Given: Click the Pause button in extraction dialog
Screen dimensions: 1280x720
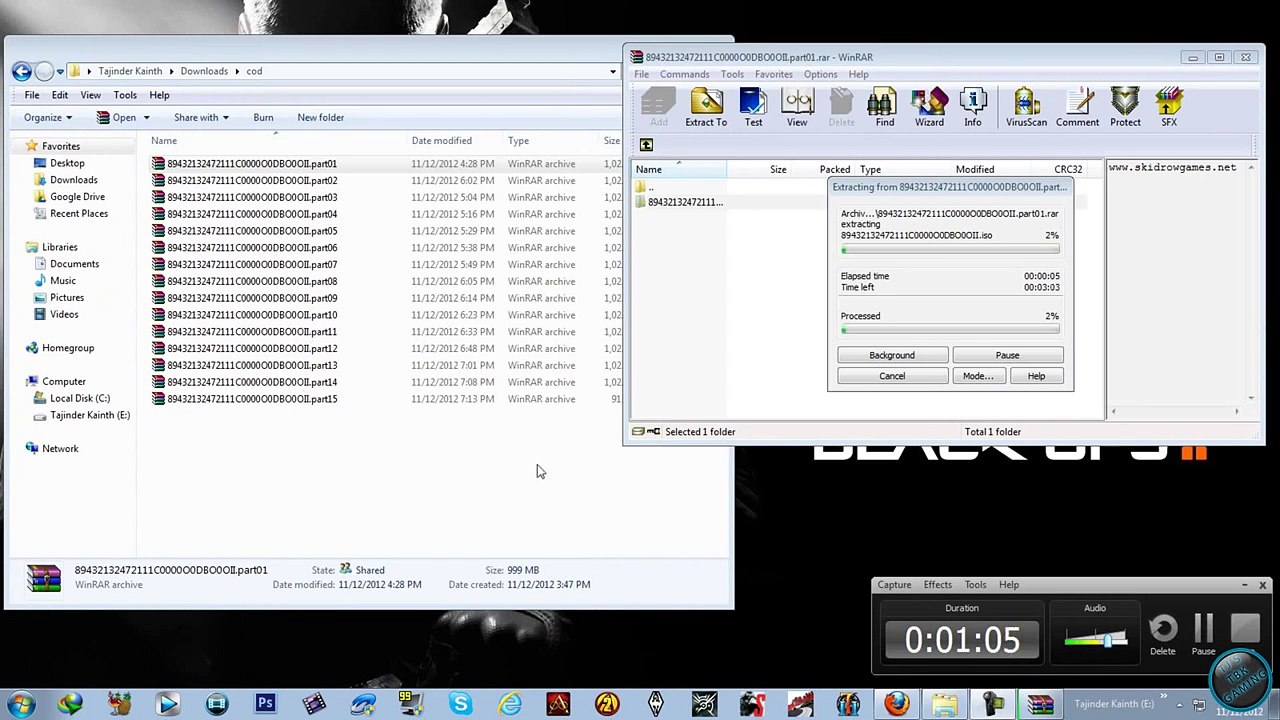Looking at the screenshot, I should 1007,355.
